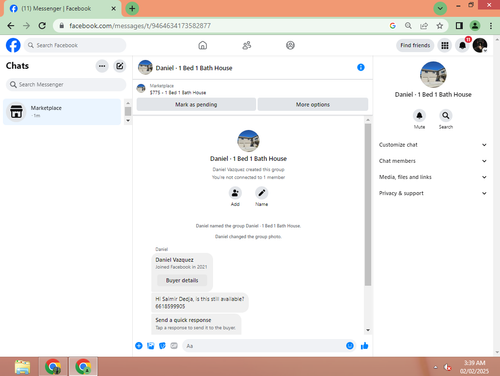Show hidden system tray icons arrow

point(435,367)
